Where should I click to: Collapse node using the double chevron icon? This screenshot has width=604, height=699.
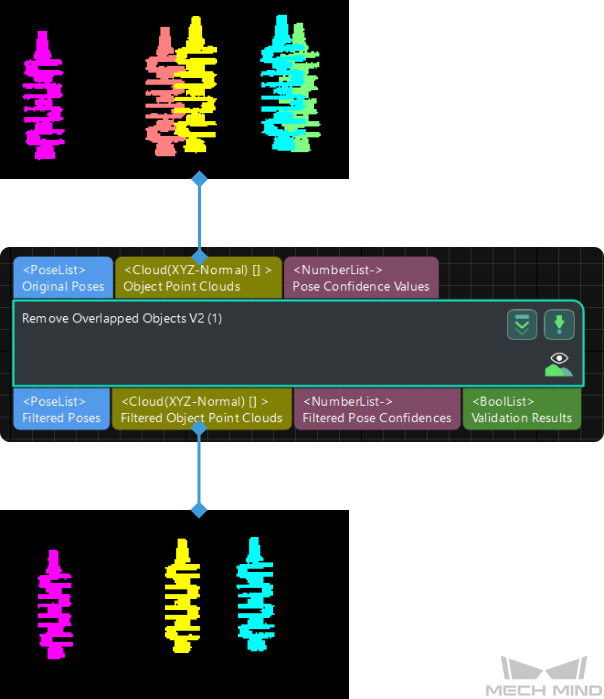[x=522, y=324]
